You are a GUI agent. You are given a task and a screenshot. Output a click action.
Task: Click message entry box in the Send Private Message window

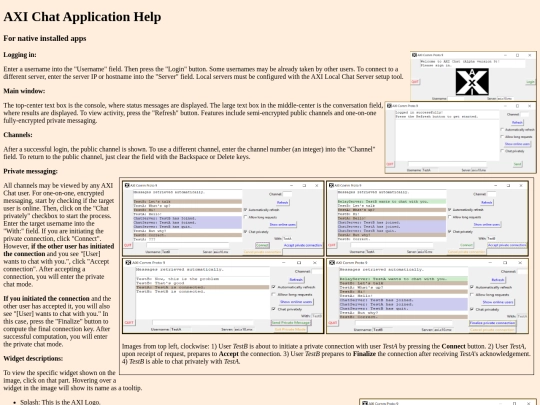click(x=203, y=323)
